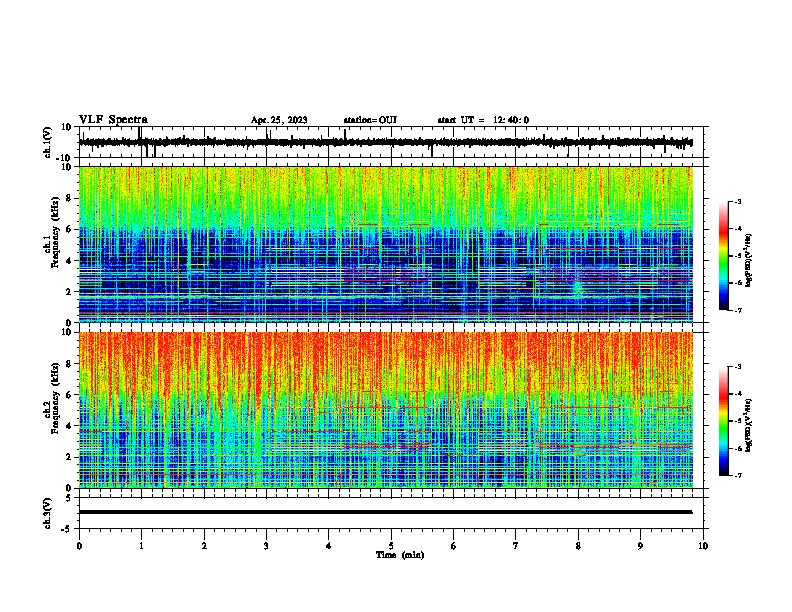The width and height of the screenshot is (792, 612).
Task: Click time-axis tick label "7"
Action: (x=516, y=546)
